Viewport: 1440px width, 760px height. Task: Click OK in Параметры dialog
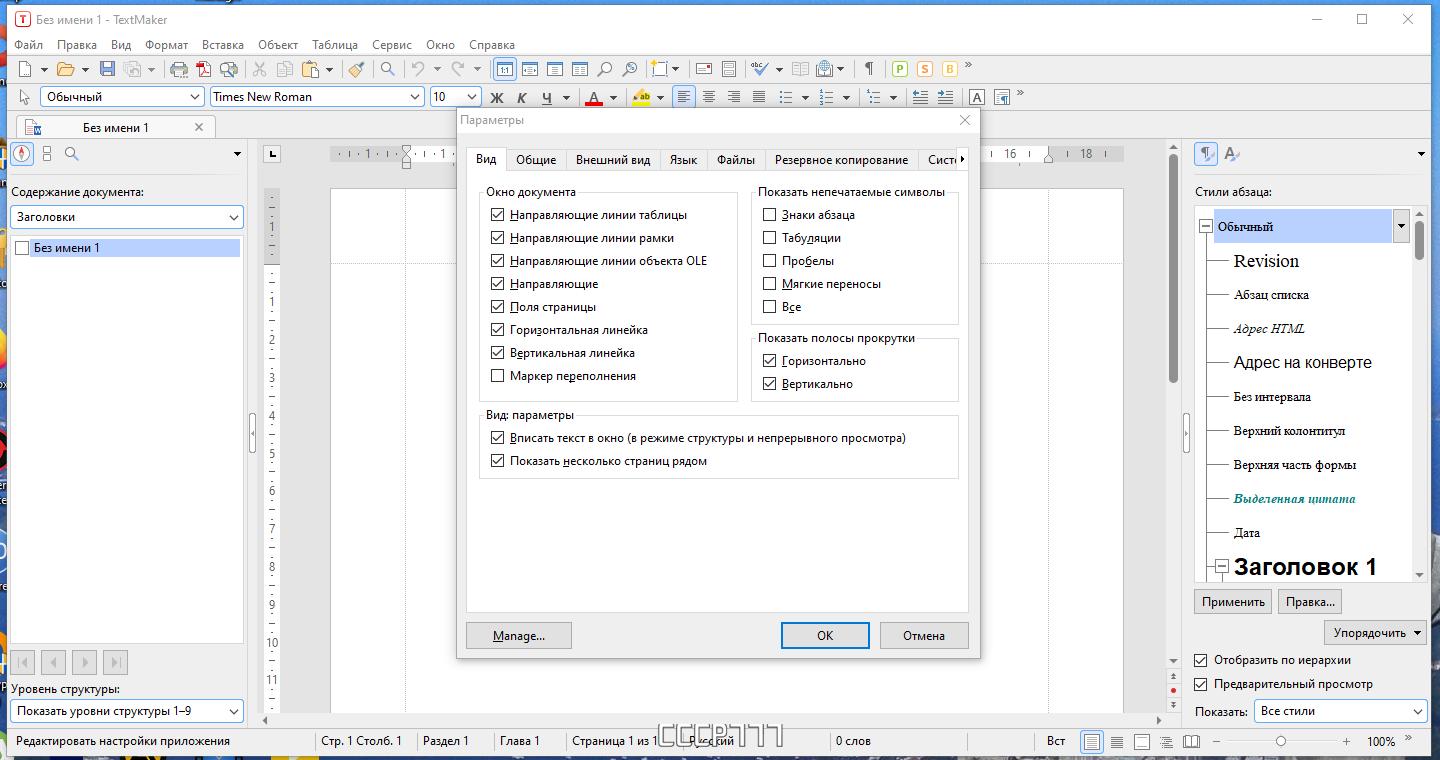(x=825, y=636)
